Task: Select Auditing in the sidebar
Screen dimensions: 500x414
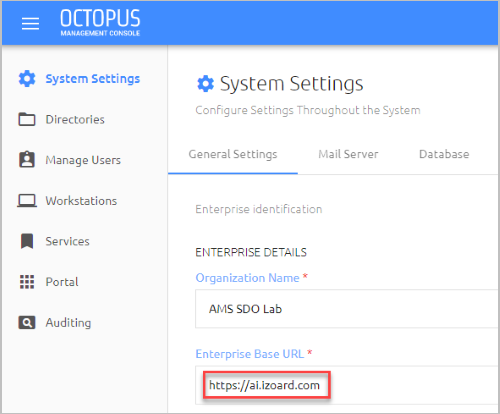Action: [68, 323]
